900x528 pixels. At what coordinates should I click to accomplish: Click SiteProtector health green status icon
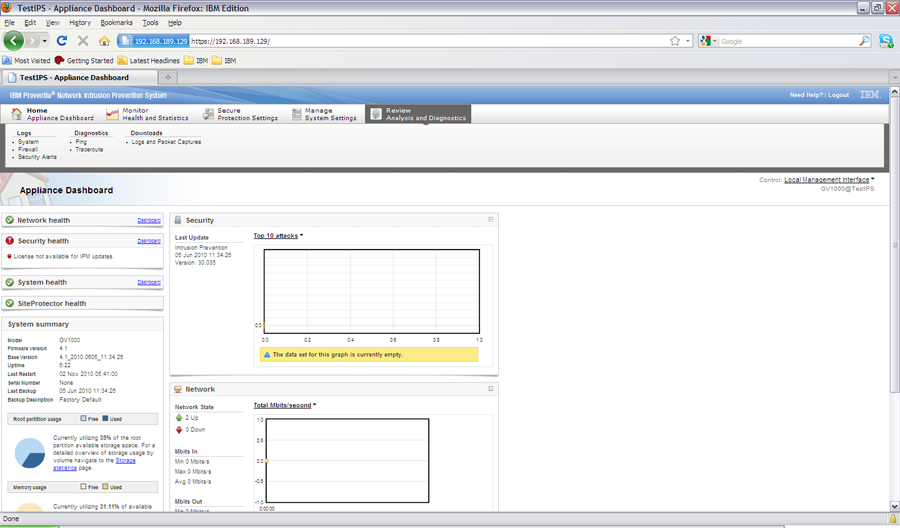(10, 303)
